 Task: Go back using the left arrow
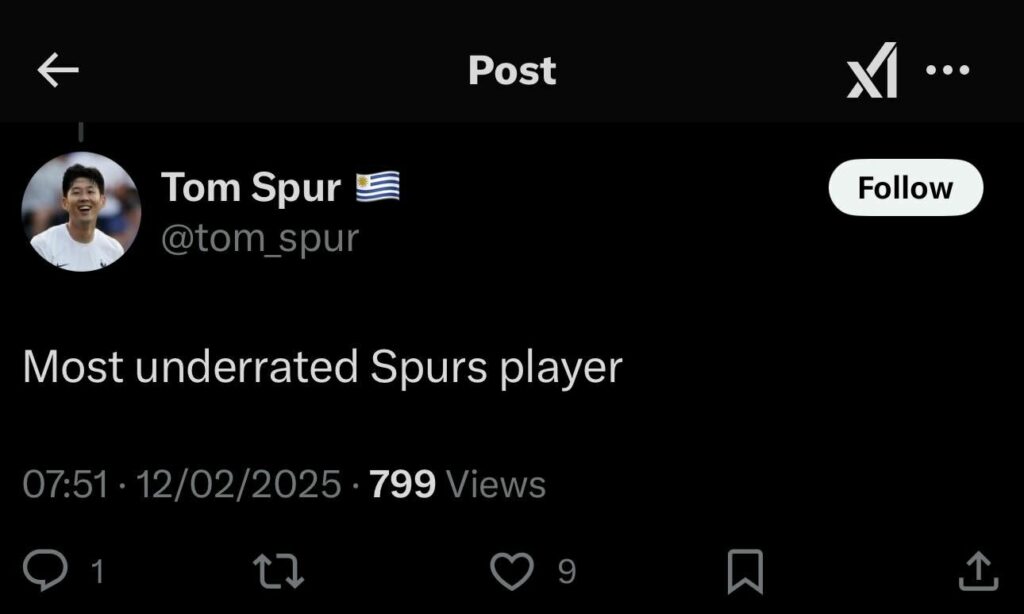point(58,70)
